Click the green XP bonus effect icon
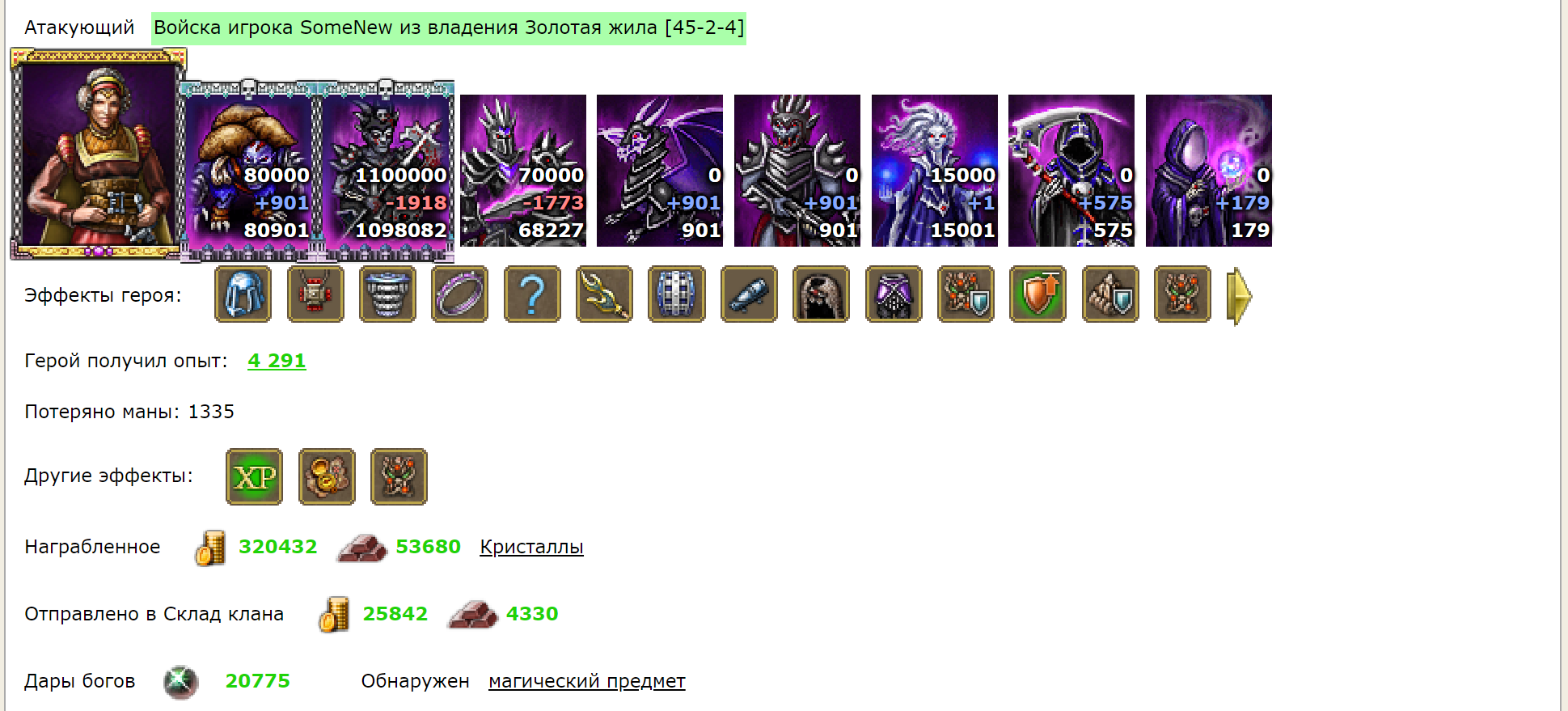This screenshot has height=711, width=1568. pos(254,477)
